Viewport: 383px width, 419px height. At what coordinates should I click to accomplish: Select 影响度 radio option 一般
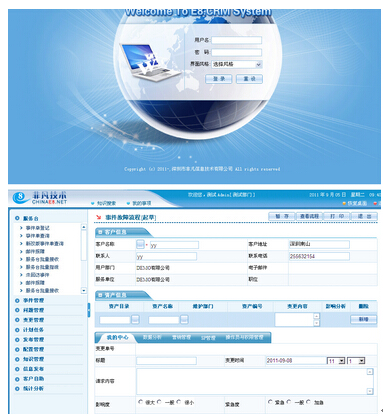point(160,402)
